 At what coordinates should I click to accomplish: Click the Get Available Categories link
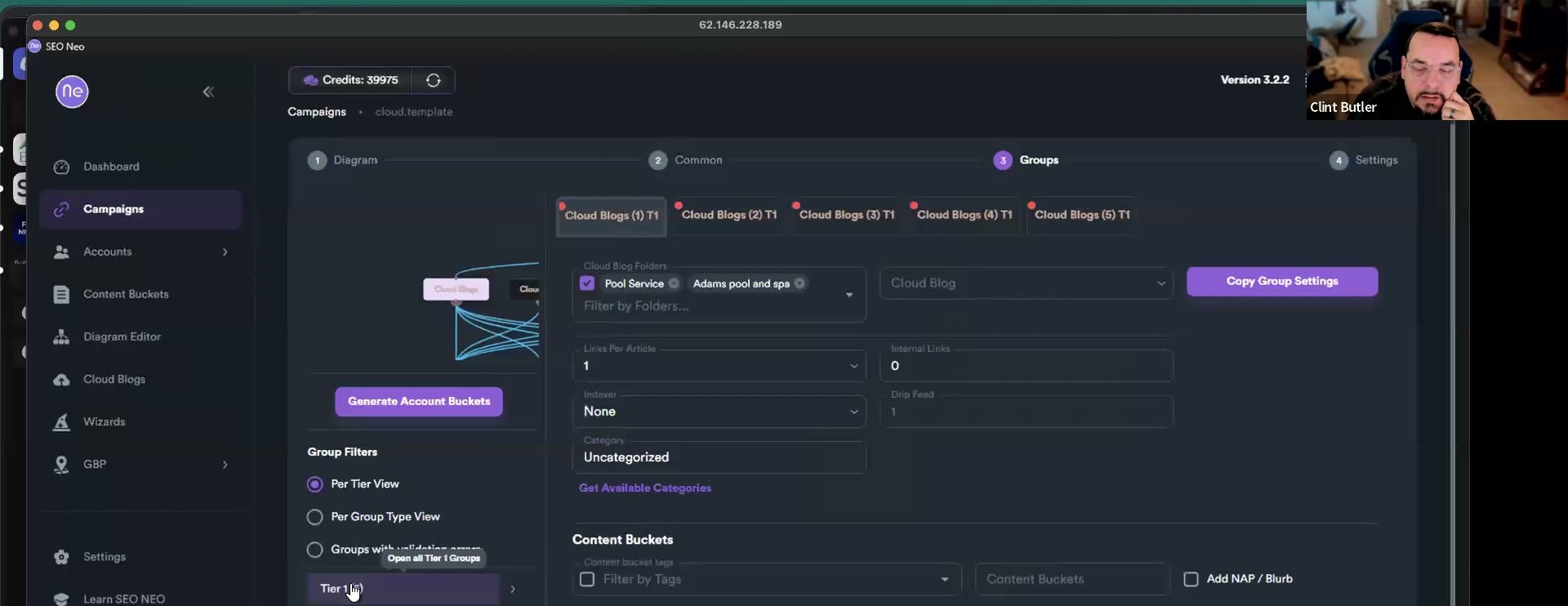pos(645,488)
